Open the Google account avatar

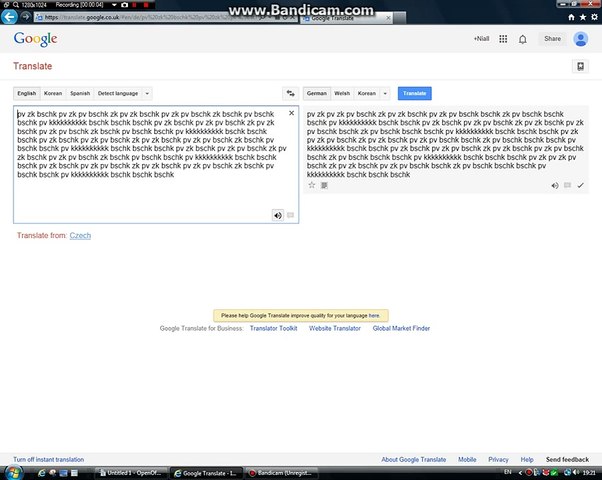580,39
